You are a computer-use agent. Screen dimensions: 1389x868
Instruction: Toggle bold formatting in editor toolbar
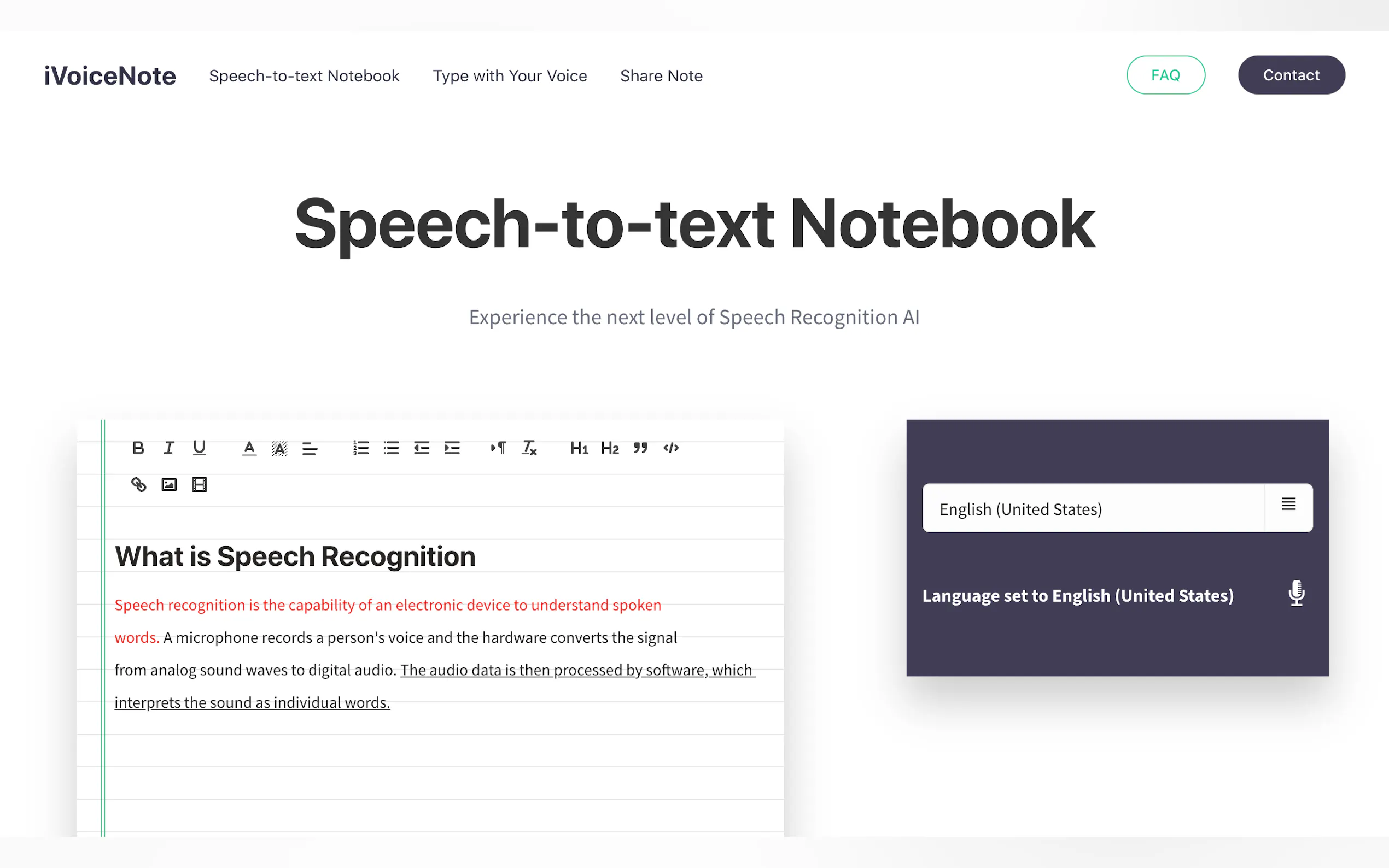point(138,448)
